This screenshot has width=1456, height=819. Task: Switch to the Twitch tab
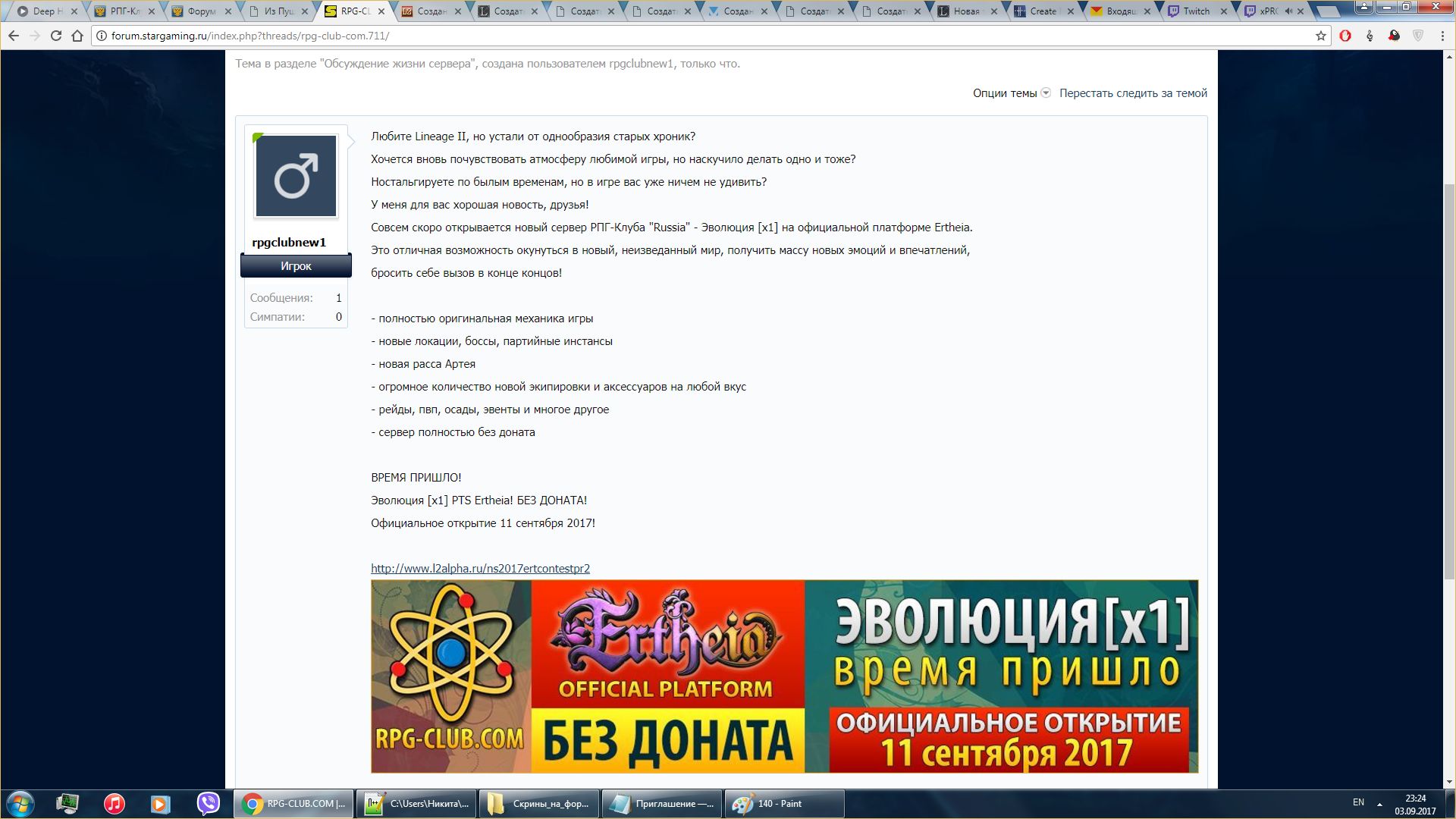[x=1197, y=11]
